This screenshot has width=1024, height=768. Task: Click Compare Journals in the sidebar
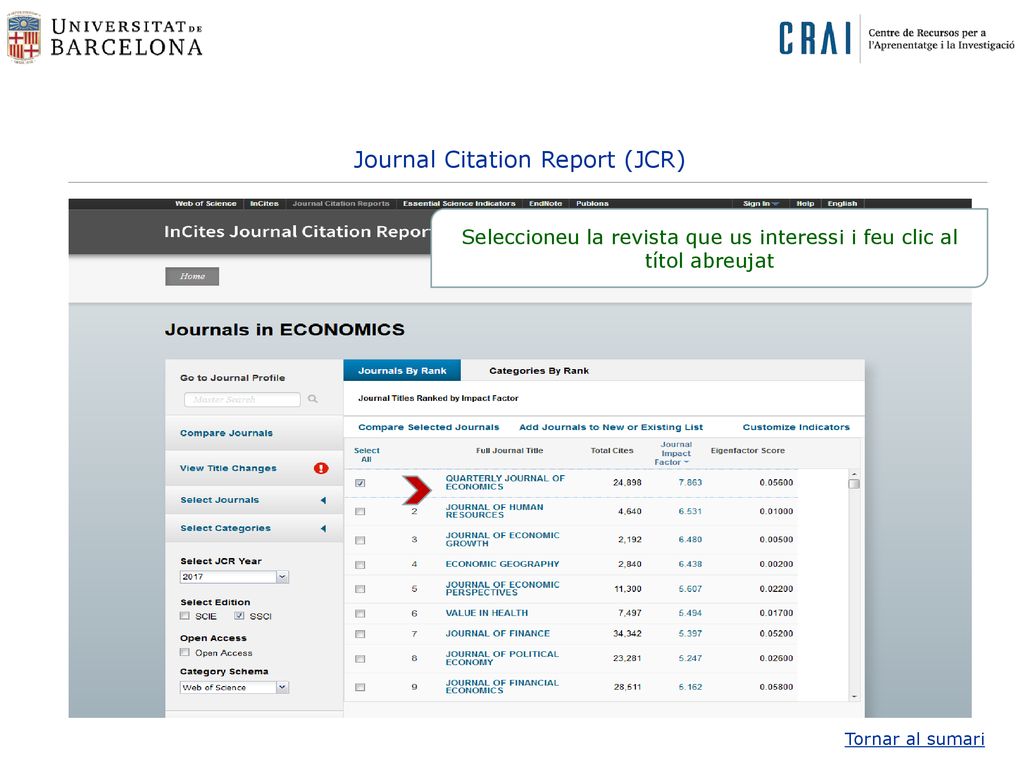click(x=227, y=433)
